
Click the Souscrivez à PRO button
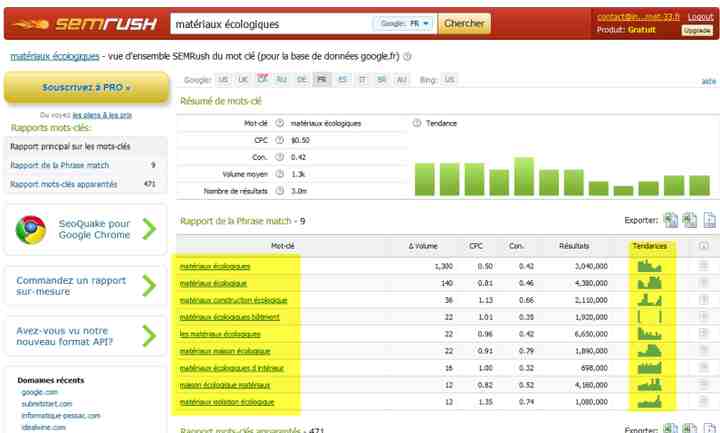86,87
